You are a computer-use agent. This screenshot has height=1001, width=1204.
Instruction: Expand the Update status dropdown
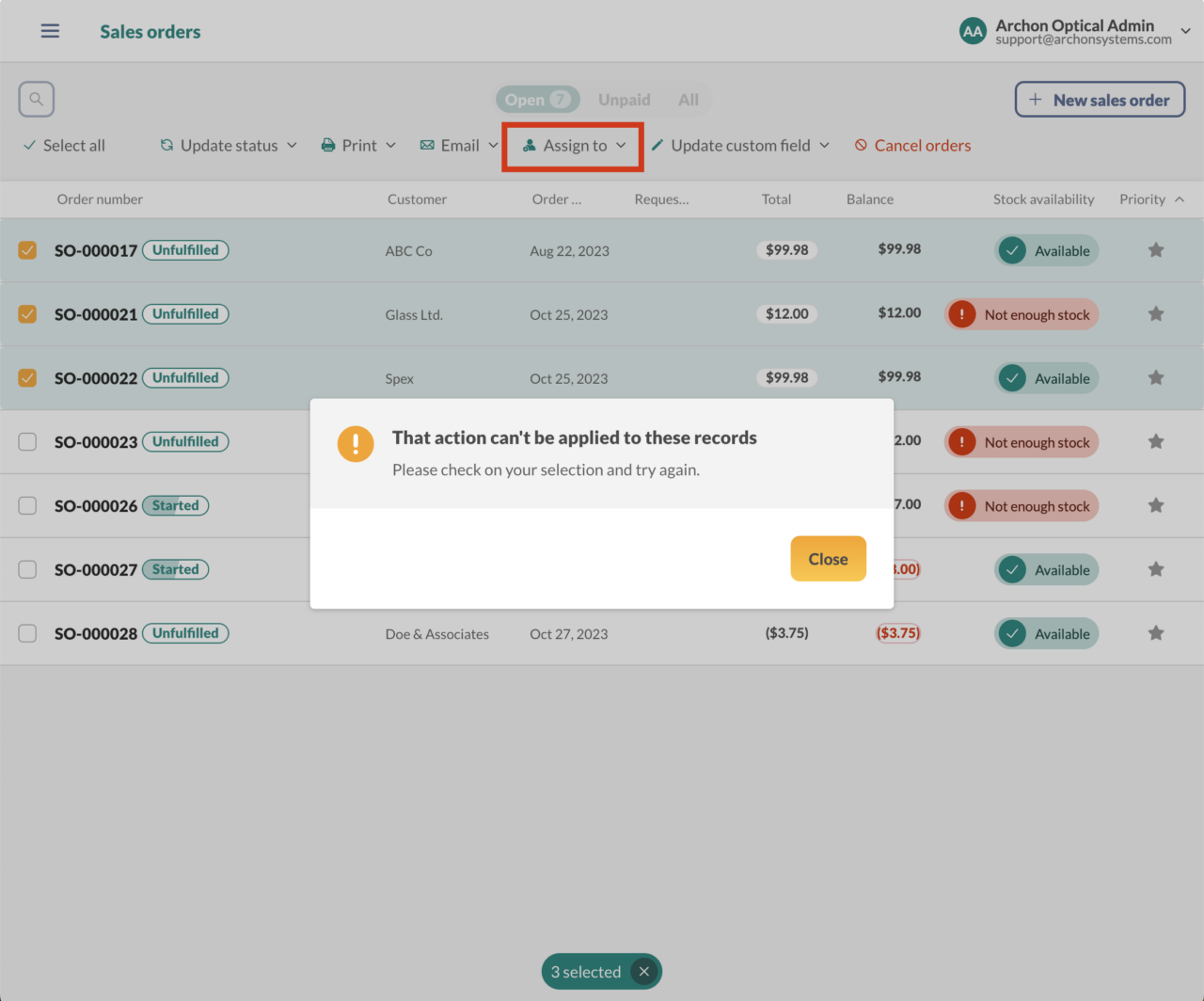click(229, 145)
